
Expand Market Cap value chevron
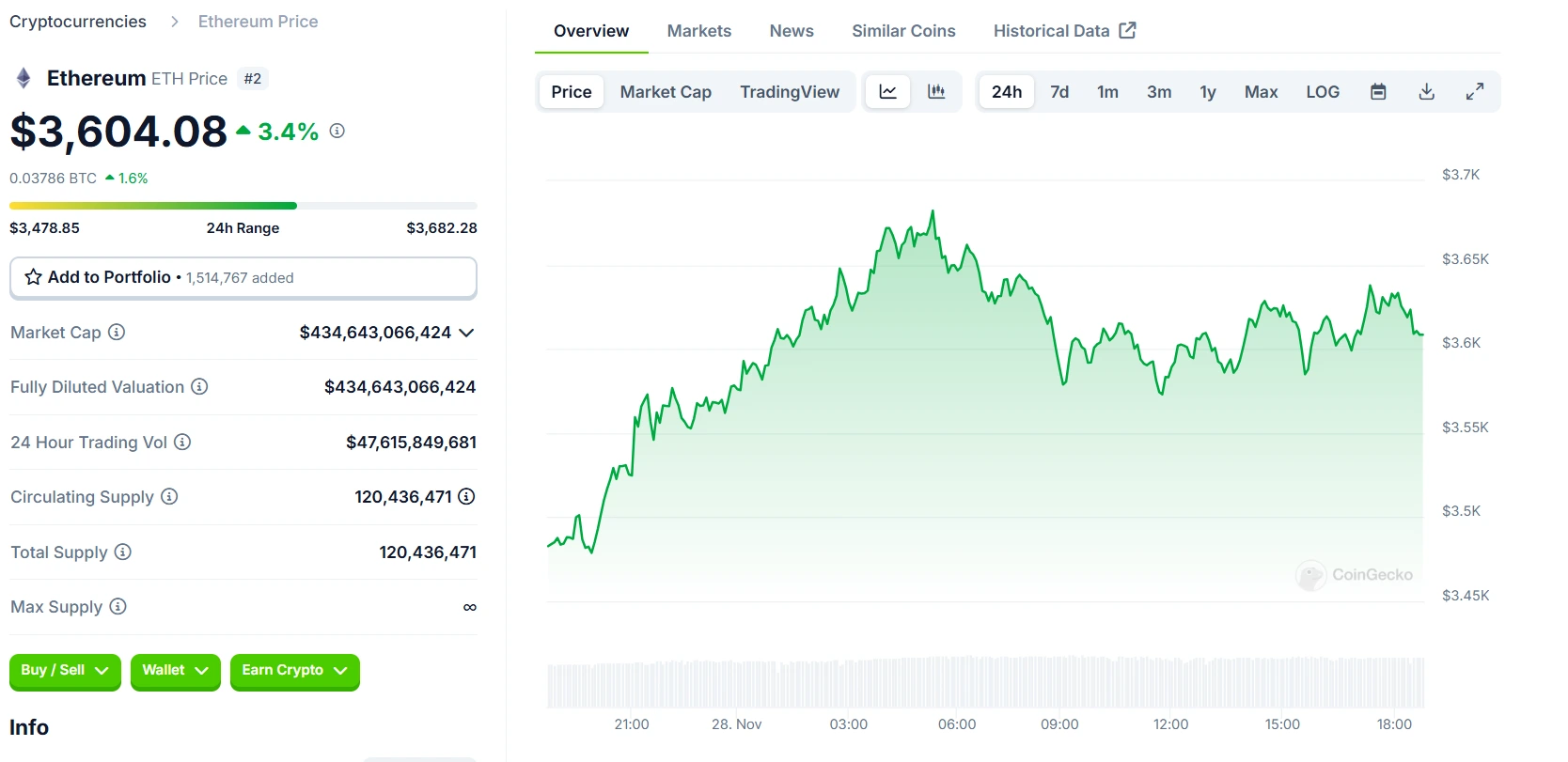click(x=466, y=333)
